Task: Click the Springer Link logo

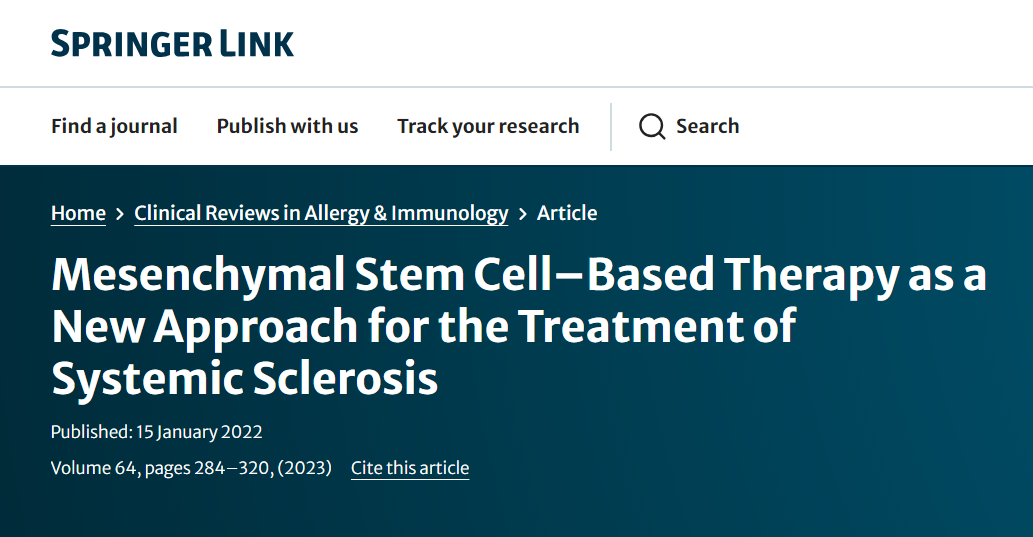Action: pyautogui.click(x=173, y=44)
